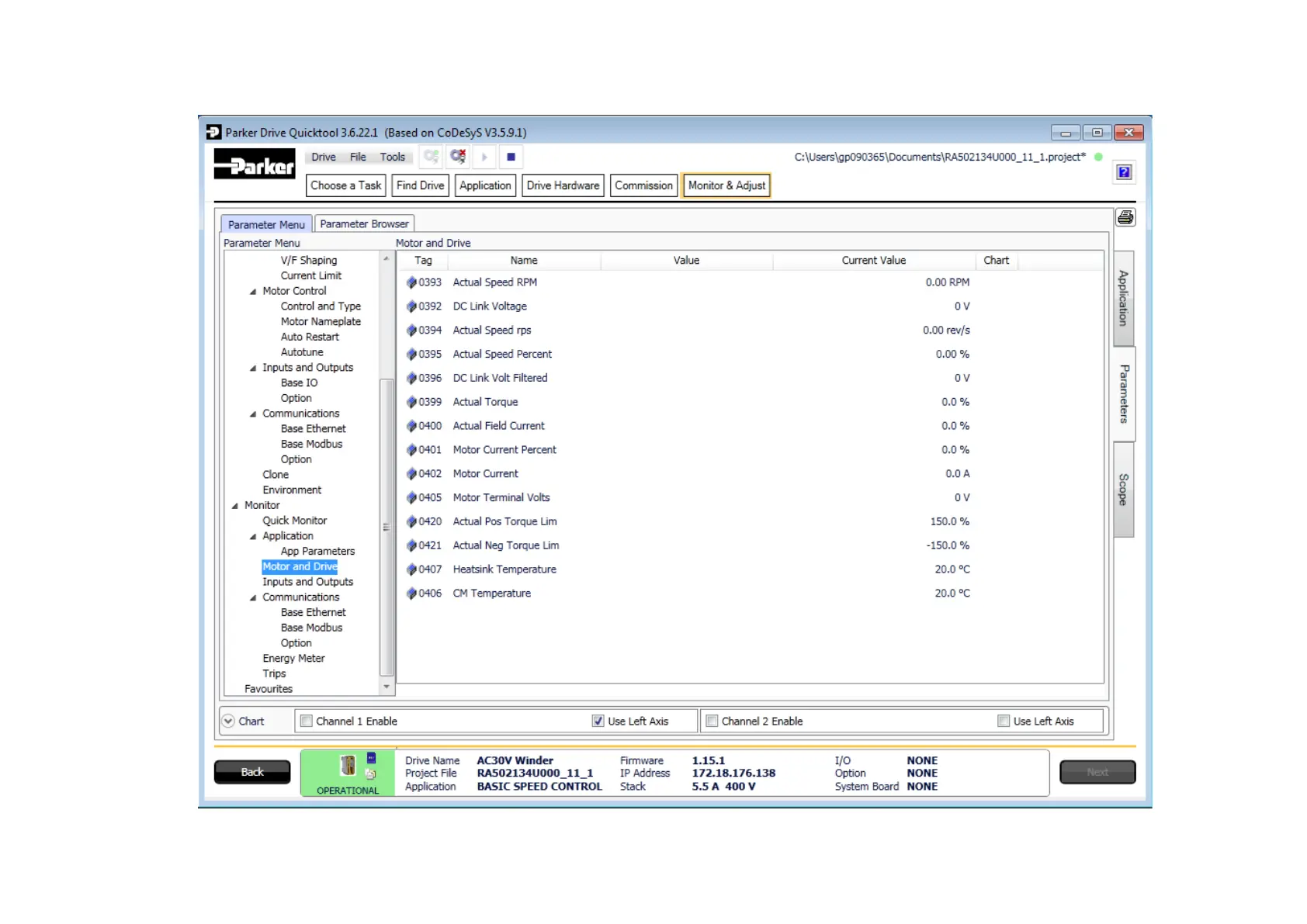Collapse the Monitor tree node
The image size is (1307, 924).
coord(235,506)
